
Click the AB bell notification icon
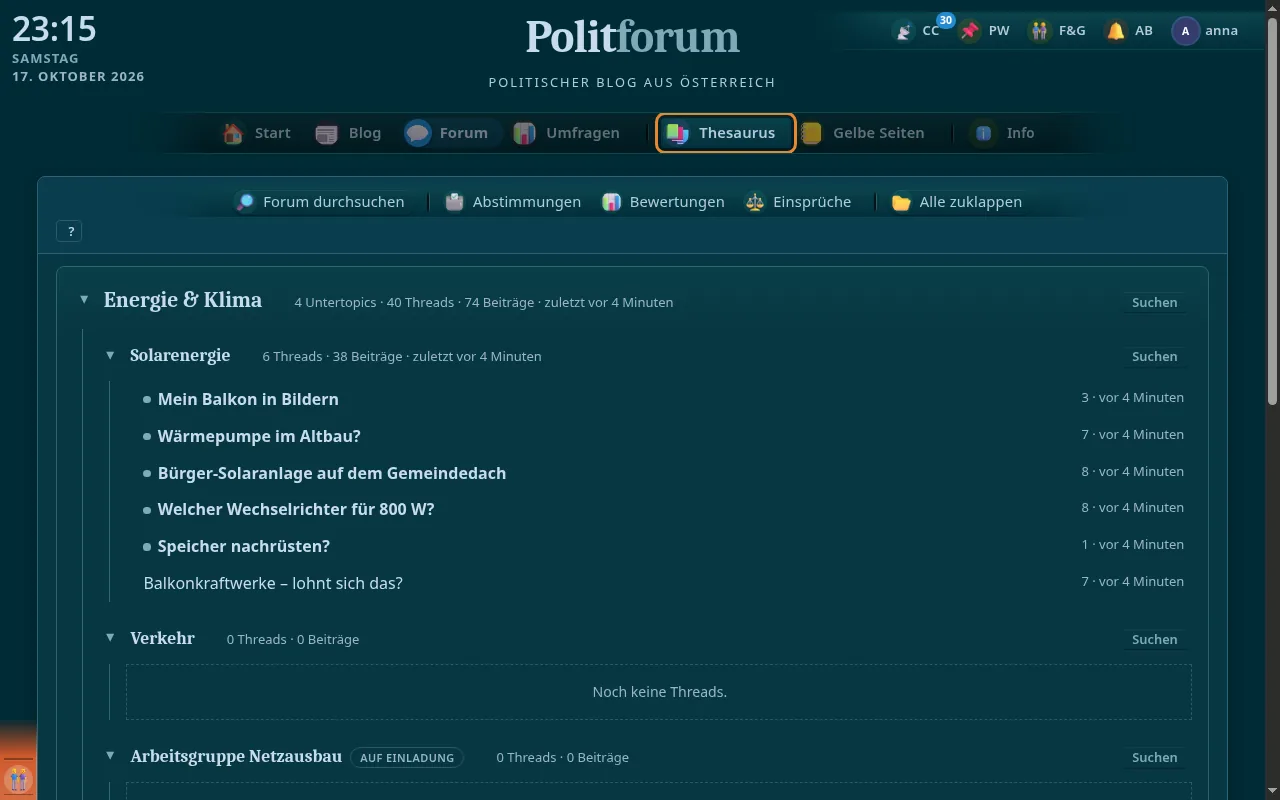[1115, 31]
